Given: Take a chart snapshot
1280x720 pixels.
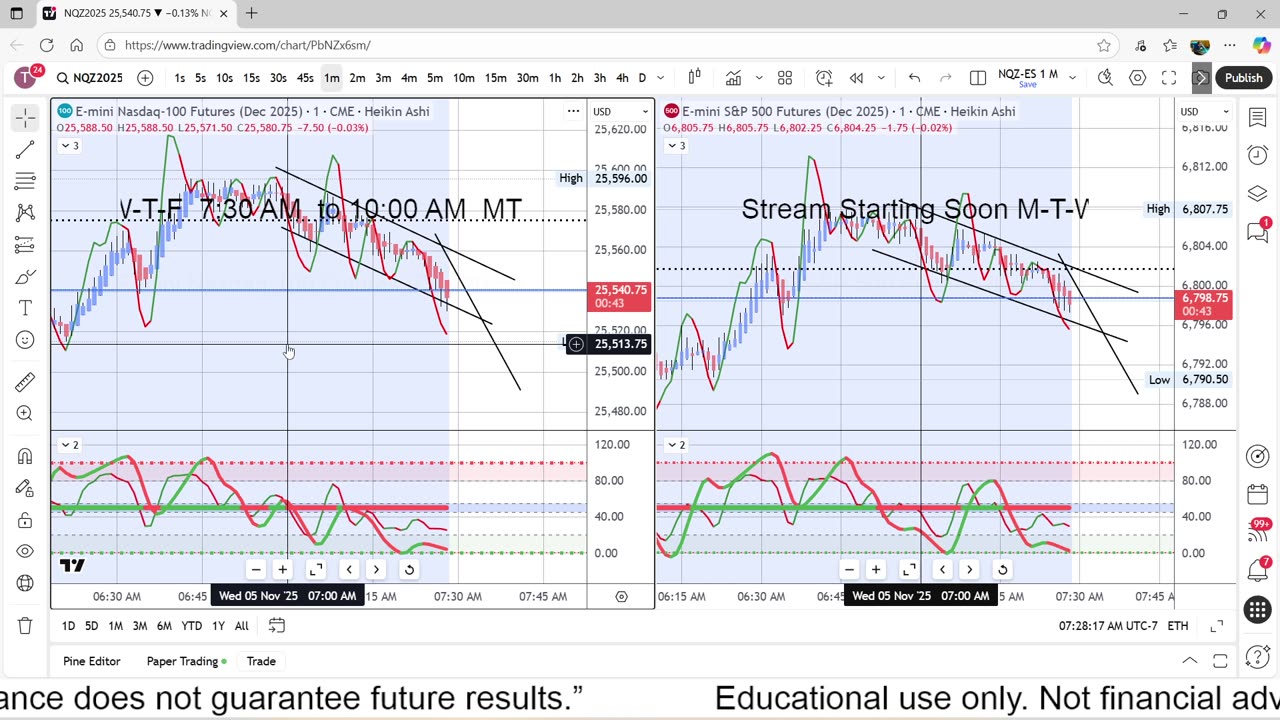Looking at the screenshot, I should (x=1201, y=78).
